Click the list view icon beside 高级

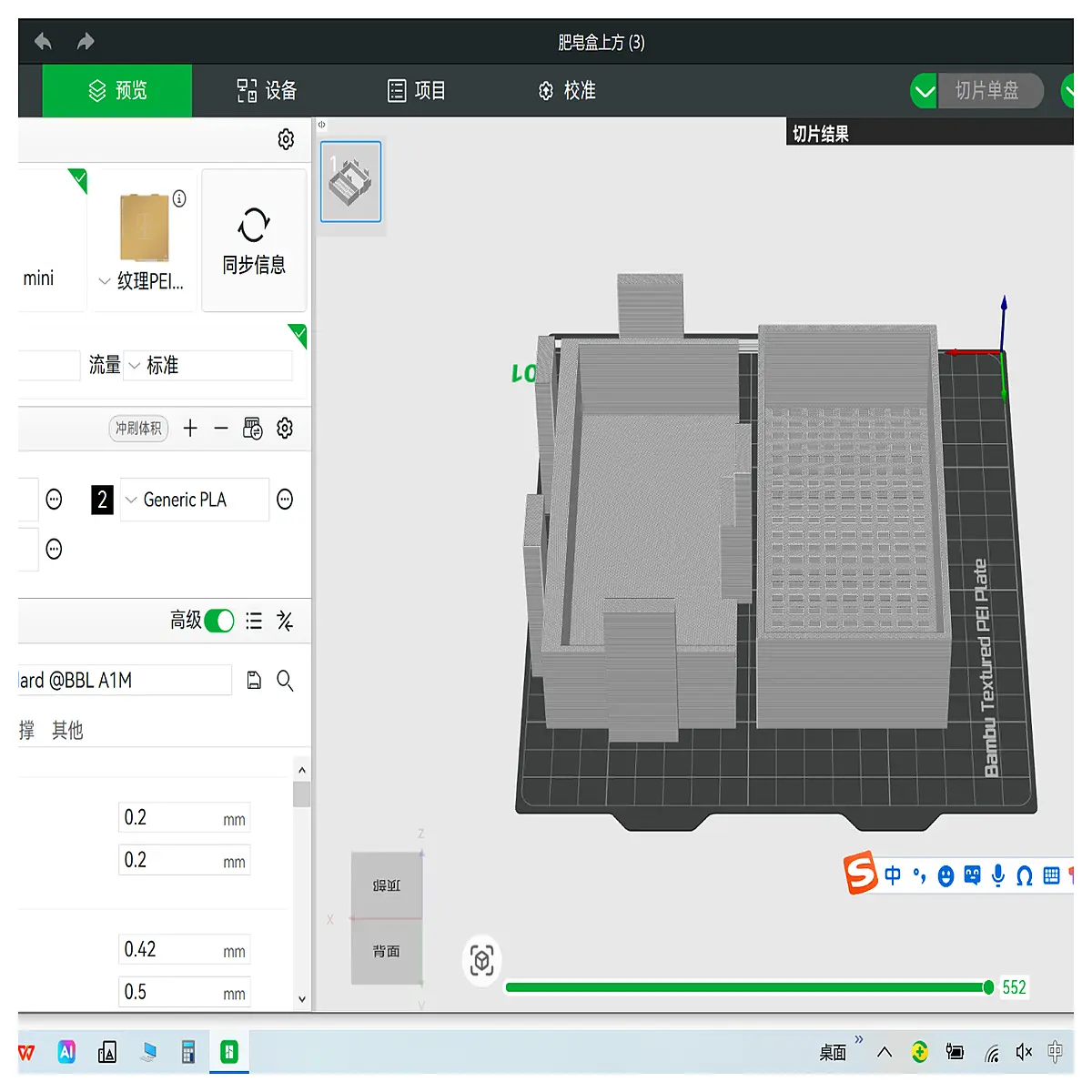[x=254, y=621]
